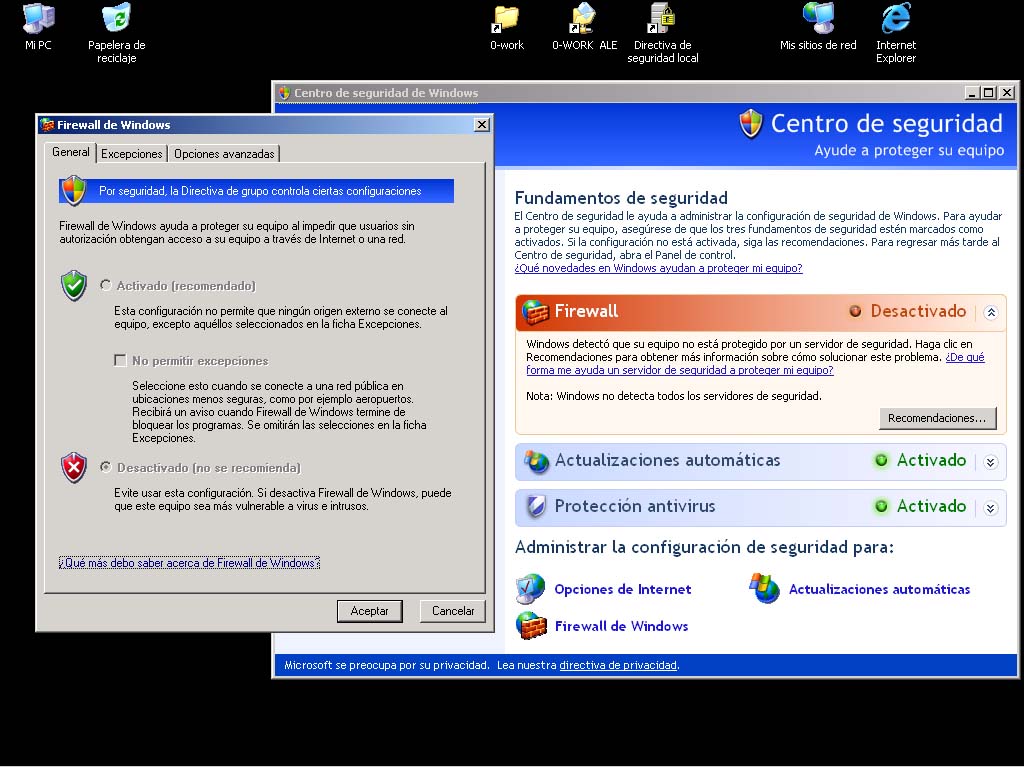Open the Mi PC desktop icon

coord(38,26)
